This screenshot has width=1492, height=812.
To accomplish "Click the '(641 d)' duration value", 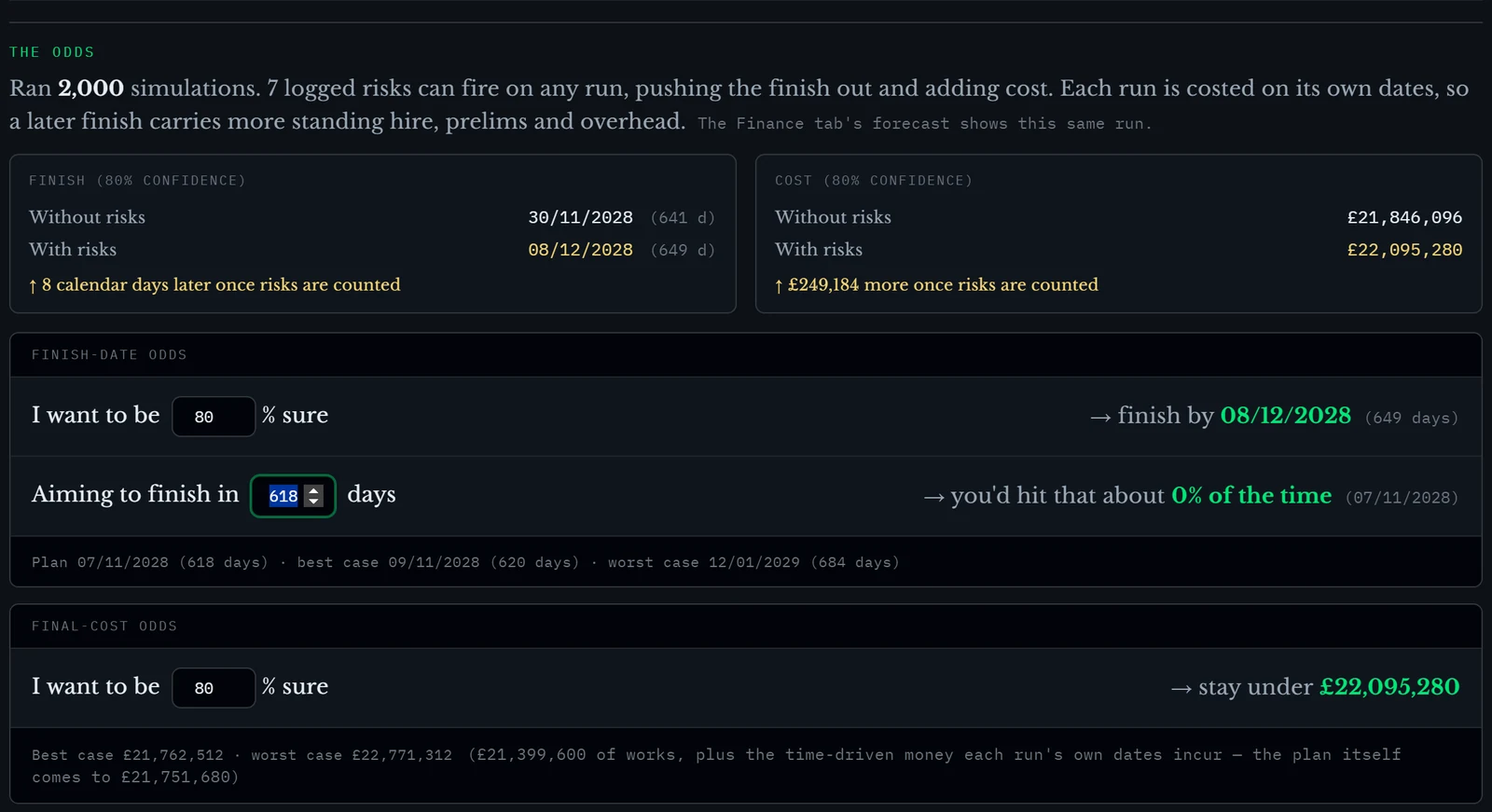I will pyautogui.click(x=683, y=218).
